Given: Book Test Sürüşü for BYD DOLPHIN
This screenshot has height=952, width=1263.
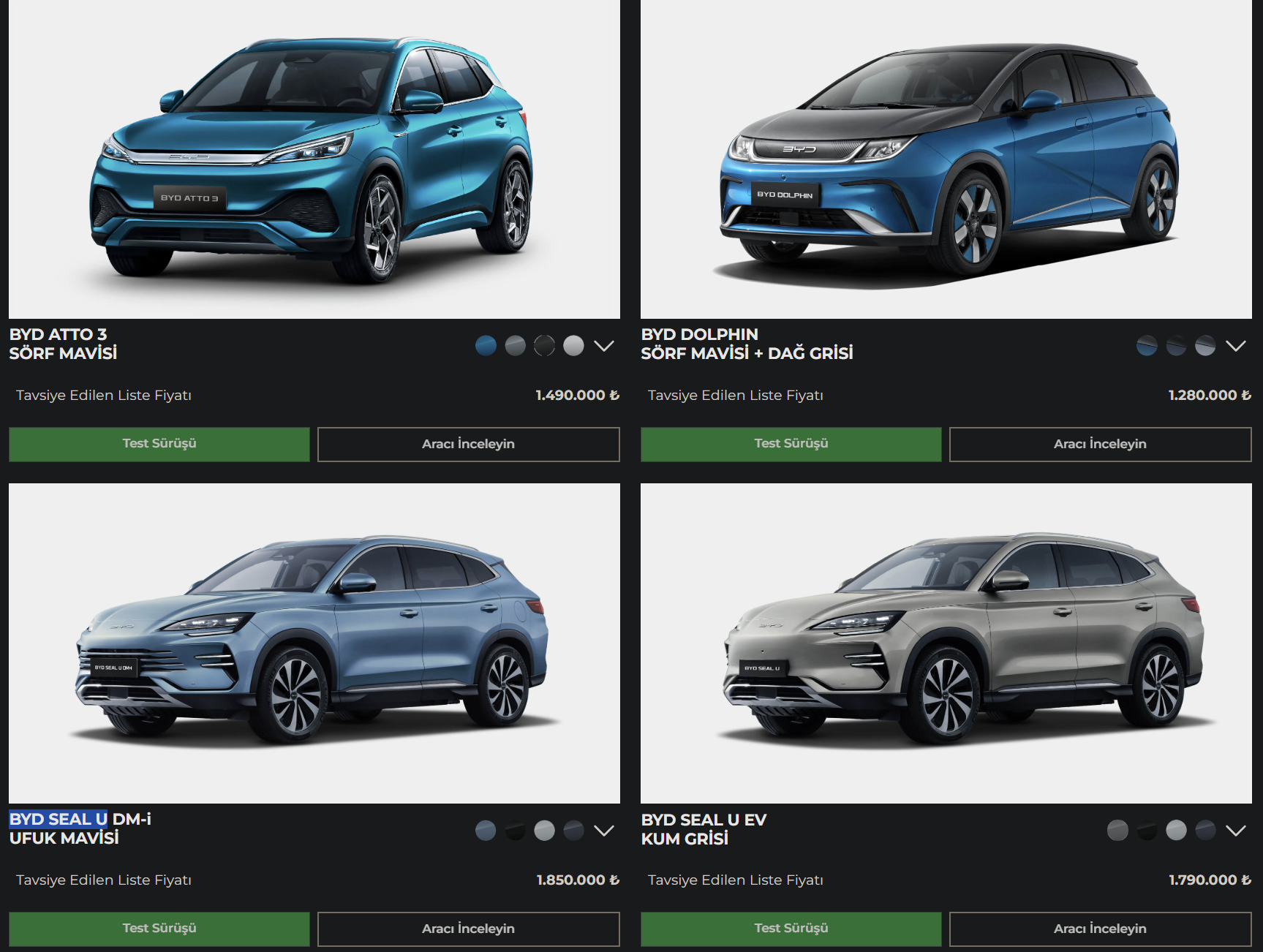Looking at the screenshot, I should (x=791, y=444).
